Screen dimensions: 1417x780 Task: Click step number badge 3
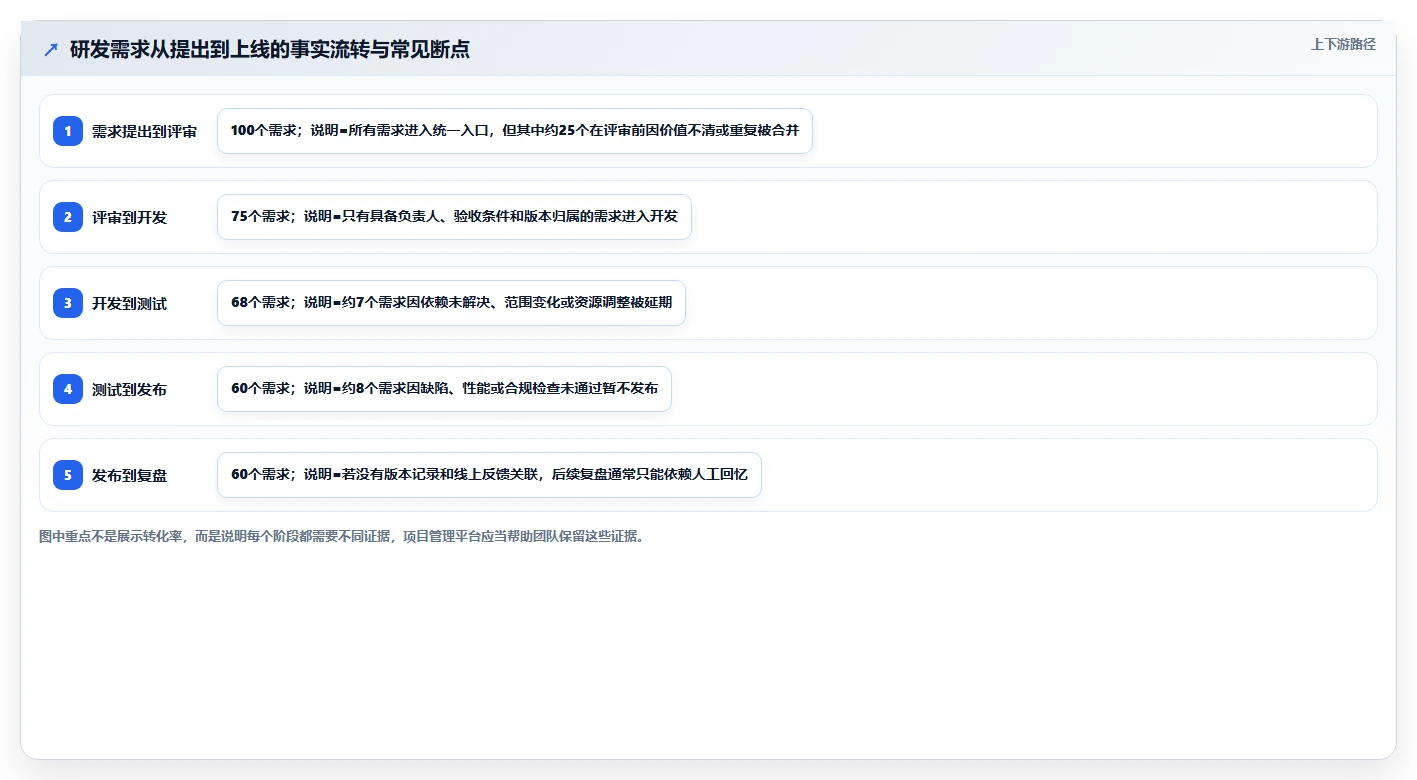[x=68, y=303]
